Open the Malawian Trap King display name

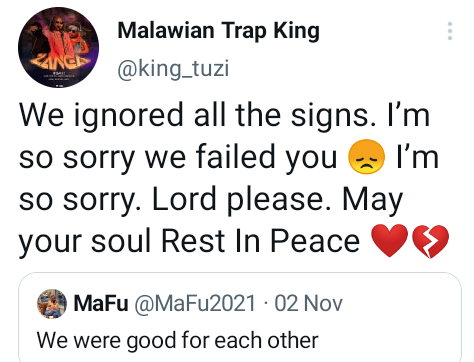click(x=218, y=31)
